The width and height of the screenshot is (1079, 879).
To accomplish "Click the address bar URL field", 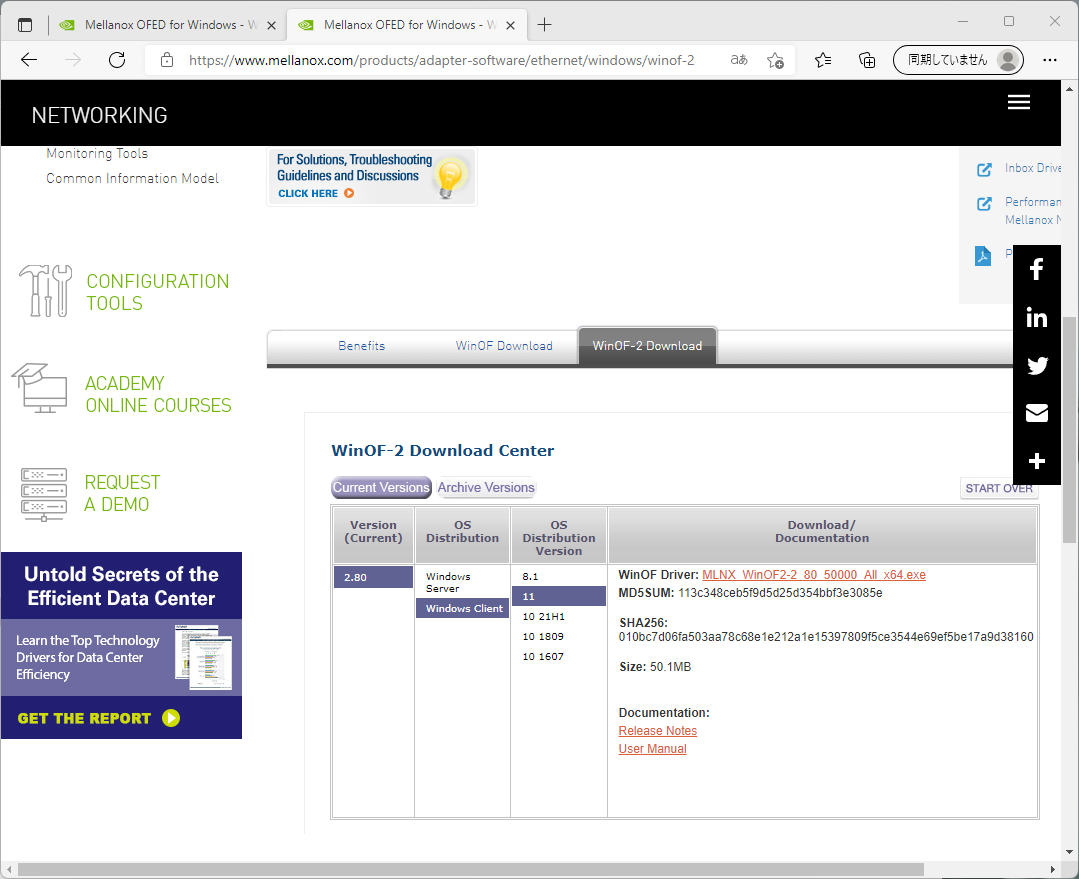I will 442,60.
